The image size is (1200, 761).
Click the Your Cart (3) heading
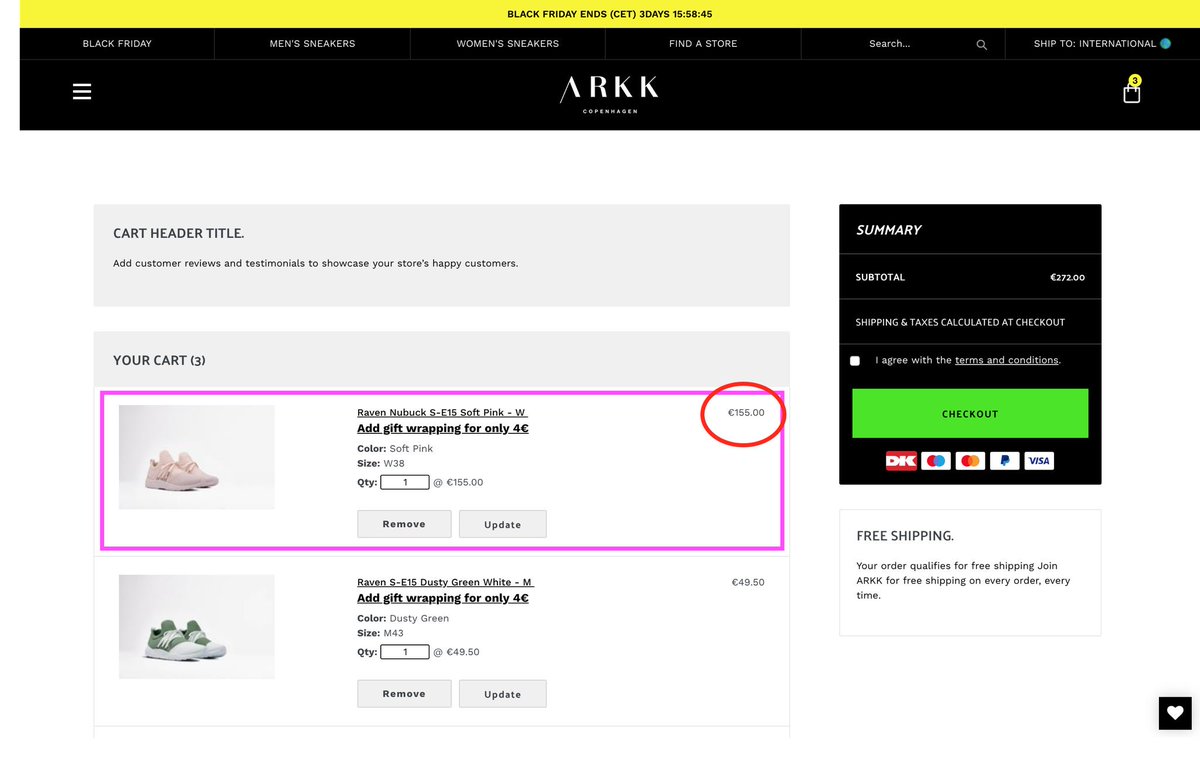160,360
